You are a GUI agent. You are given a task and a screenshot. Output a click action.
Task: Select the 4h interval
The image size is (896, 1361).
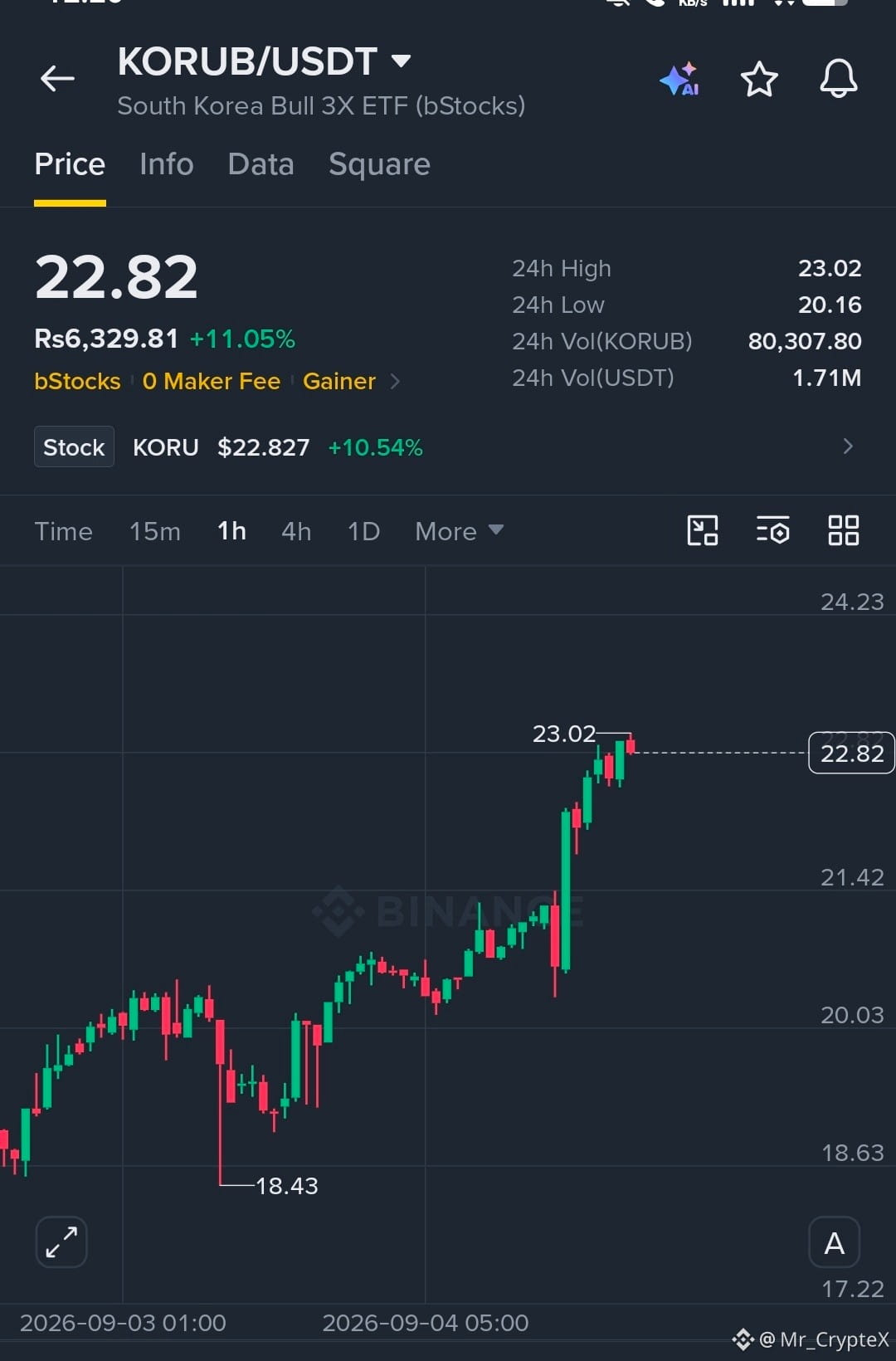[296, 531]
